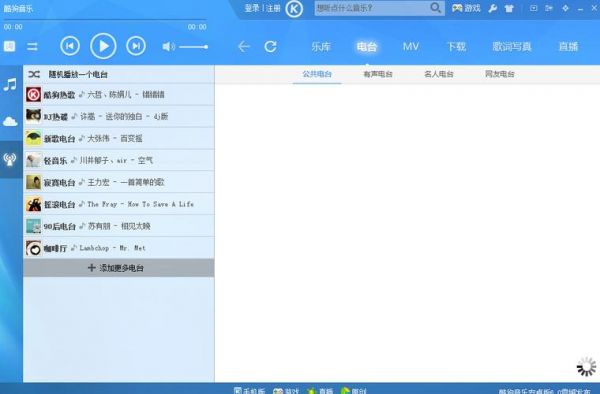Select the 摇滚电台 radio station
The width and height of the screenshot is (600, 394).
[119, 204]
